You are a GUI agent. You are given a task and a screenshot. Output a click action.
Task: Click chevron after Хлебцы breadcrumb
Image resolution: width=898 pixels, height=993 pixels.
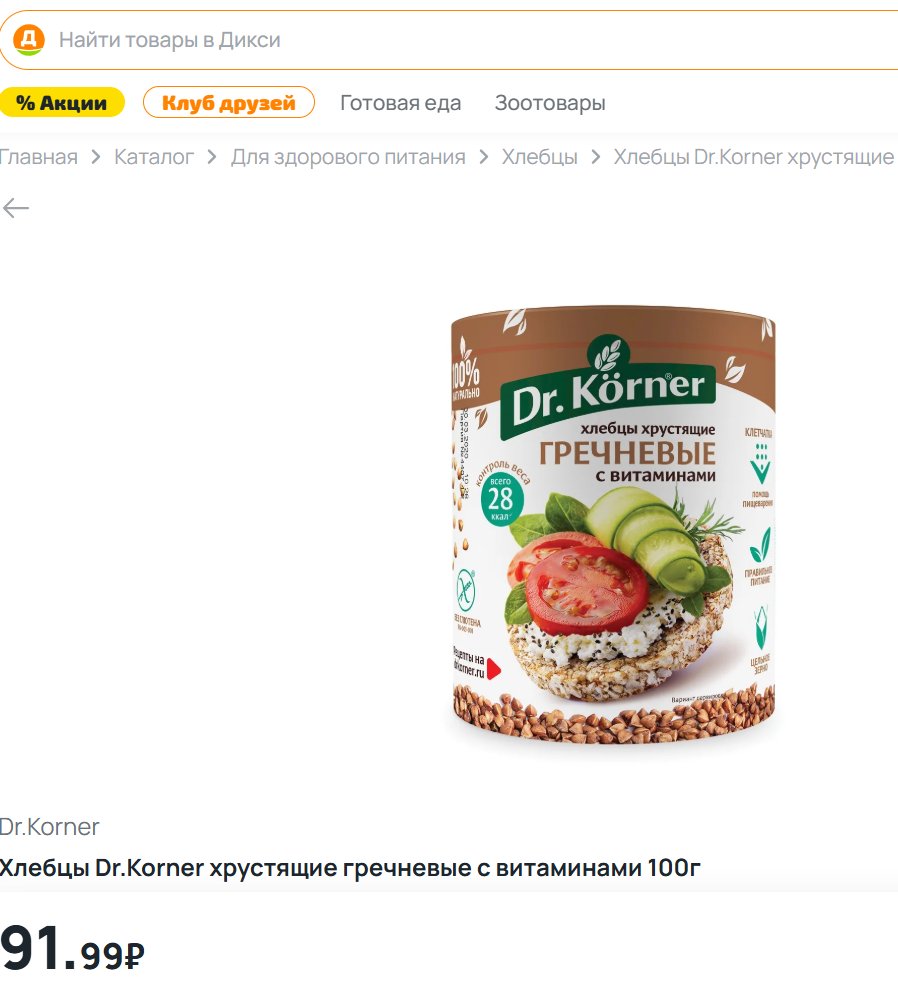click(595, 156)
